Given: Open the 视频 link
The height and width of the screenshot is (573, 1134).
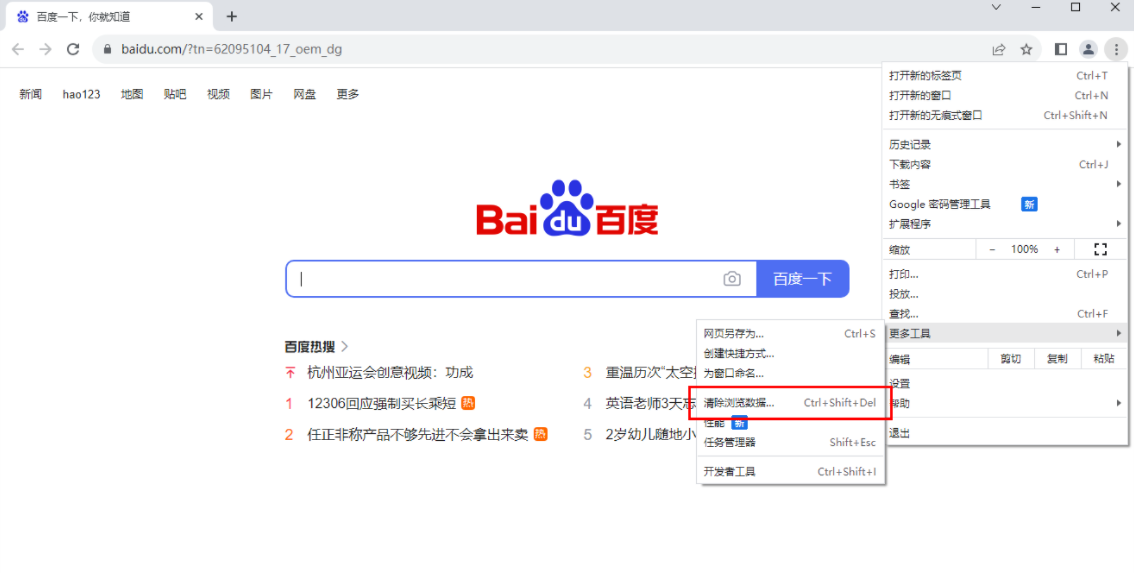Looking at the screenshot, I should tap(218, 94).
